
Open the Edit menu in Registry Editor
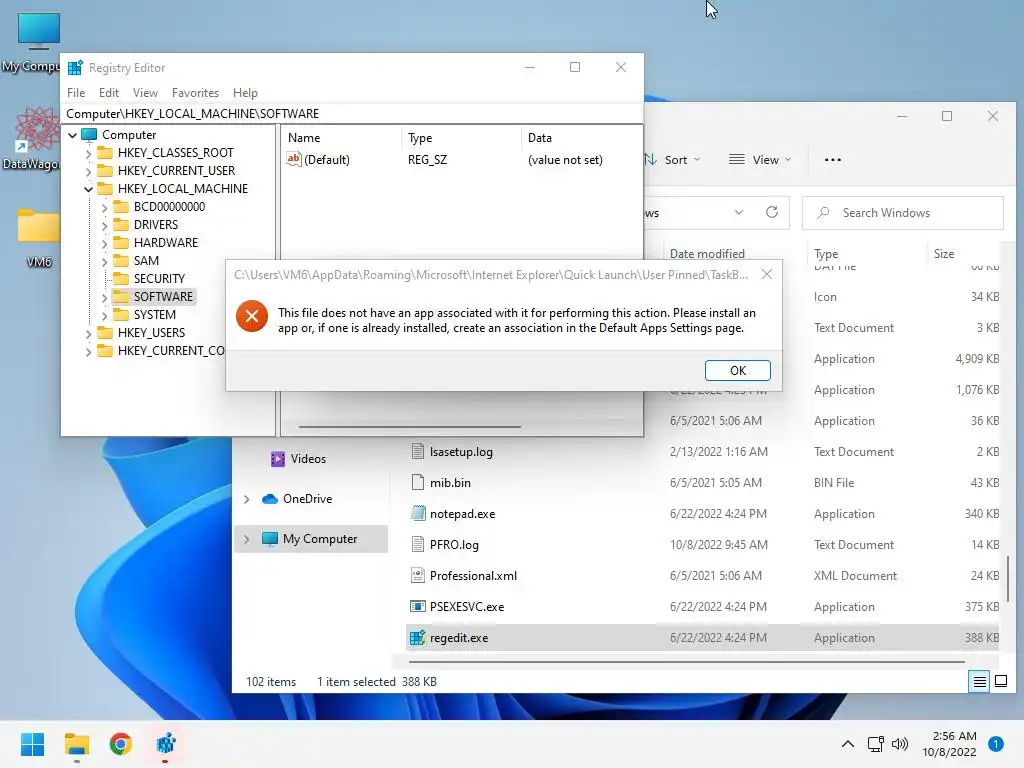pos(108,93)
